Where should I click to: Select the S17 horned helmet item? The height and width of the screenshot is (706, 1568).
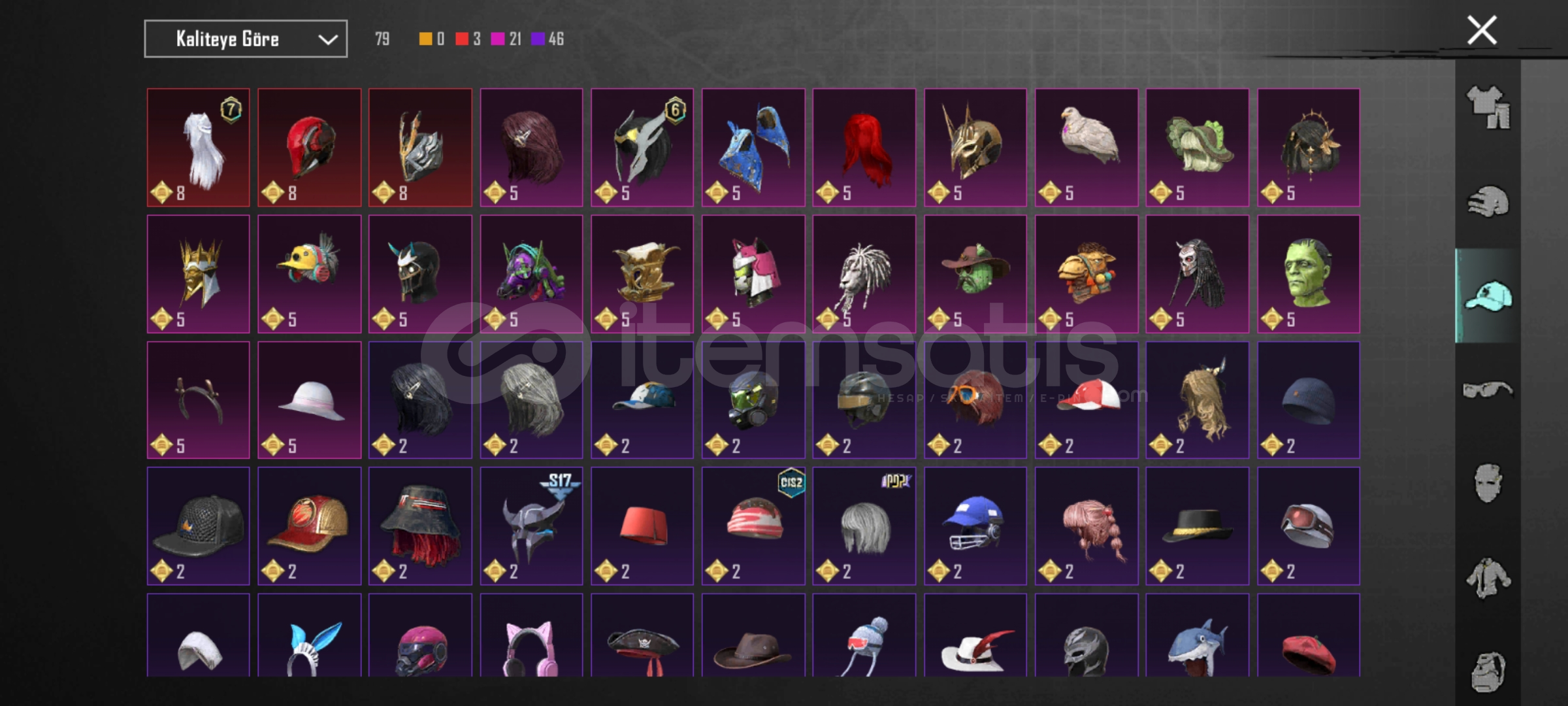(x=531, y=526)
